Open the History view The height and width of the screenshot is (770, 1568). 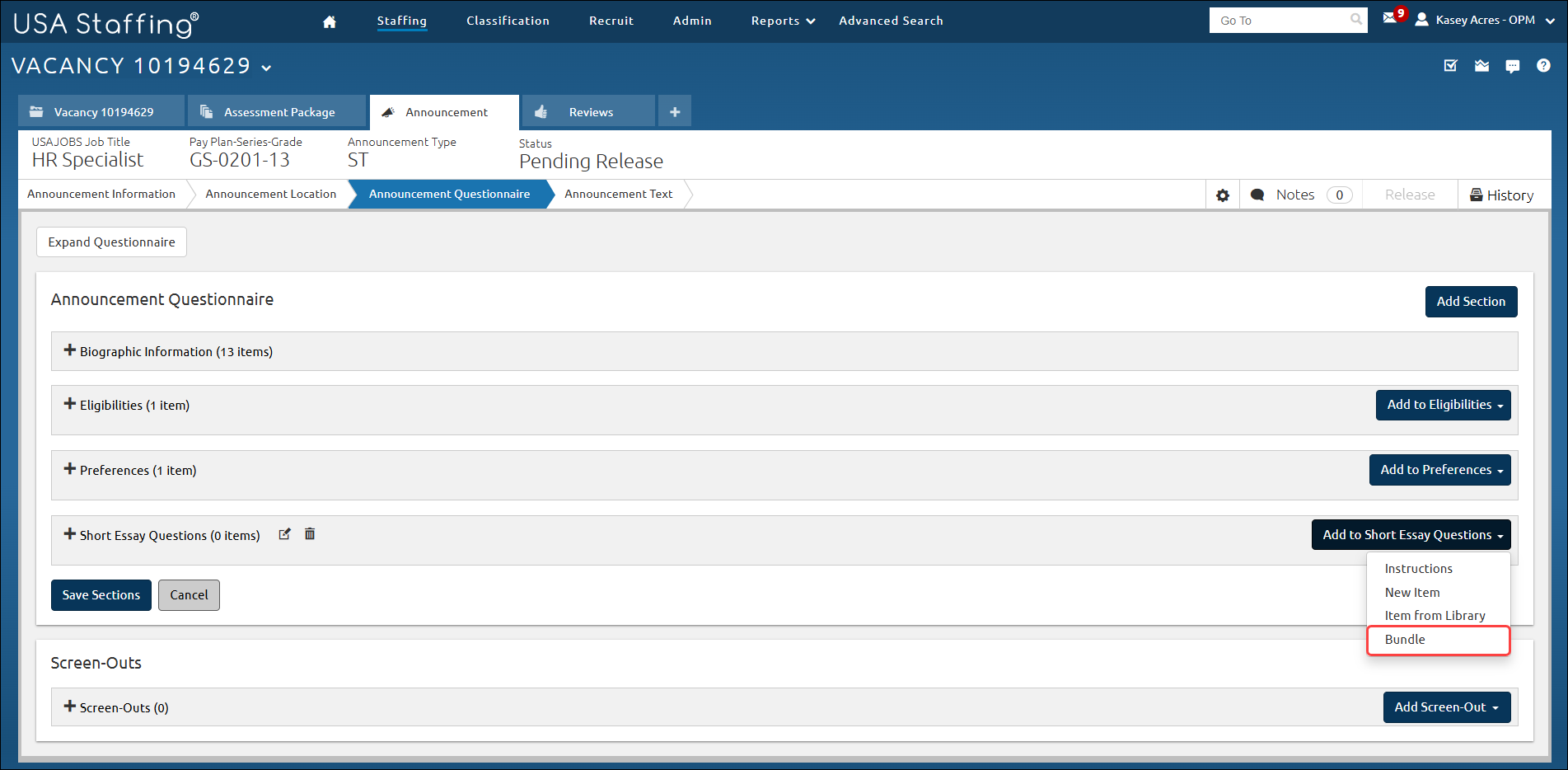coord(1502,195)
